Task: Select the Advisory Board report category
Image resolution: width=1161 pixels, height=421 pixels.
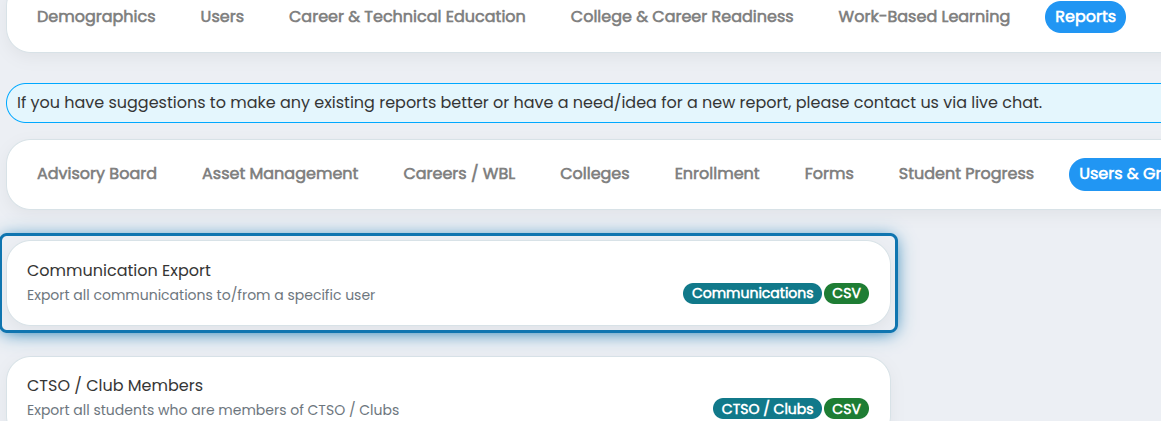Action: click(x=97, y=174)
